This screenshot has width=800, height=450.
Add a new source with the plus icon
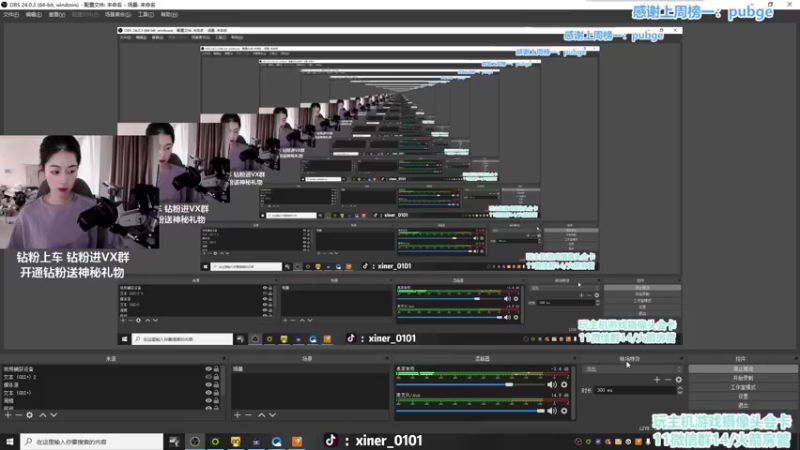pos(8,415)
